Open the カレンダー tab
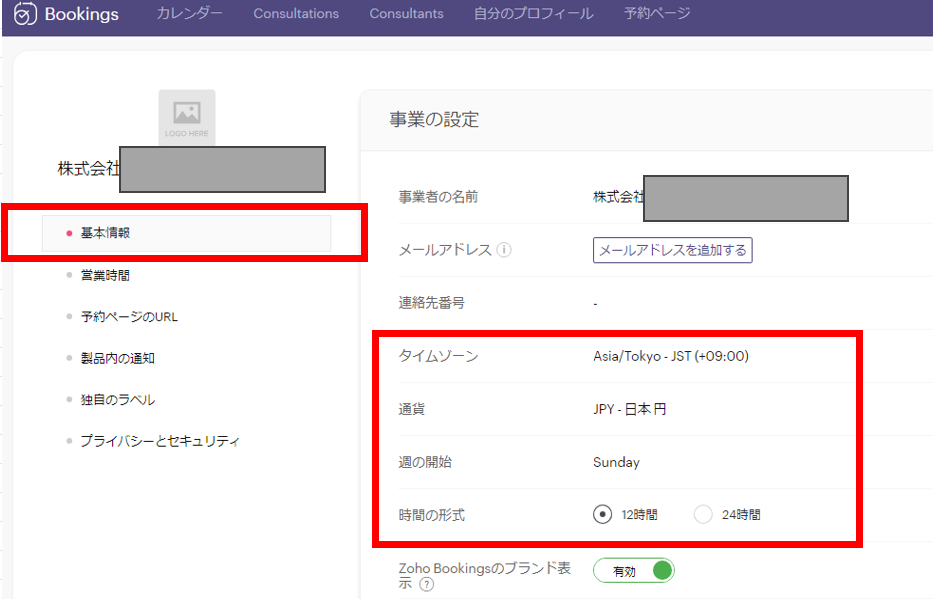Image resolution: width=933 pixels, height=599 pixels. click(x=190, y=13)
